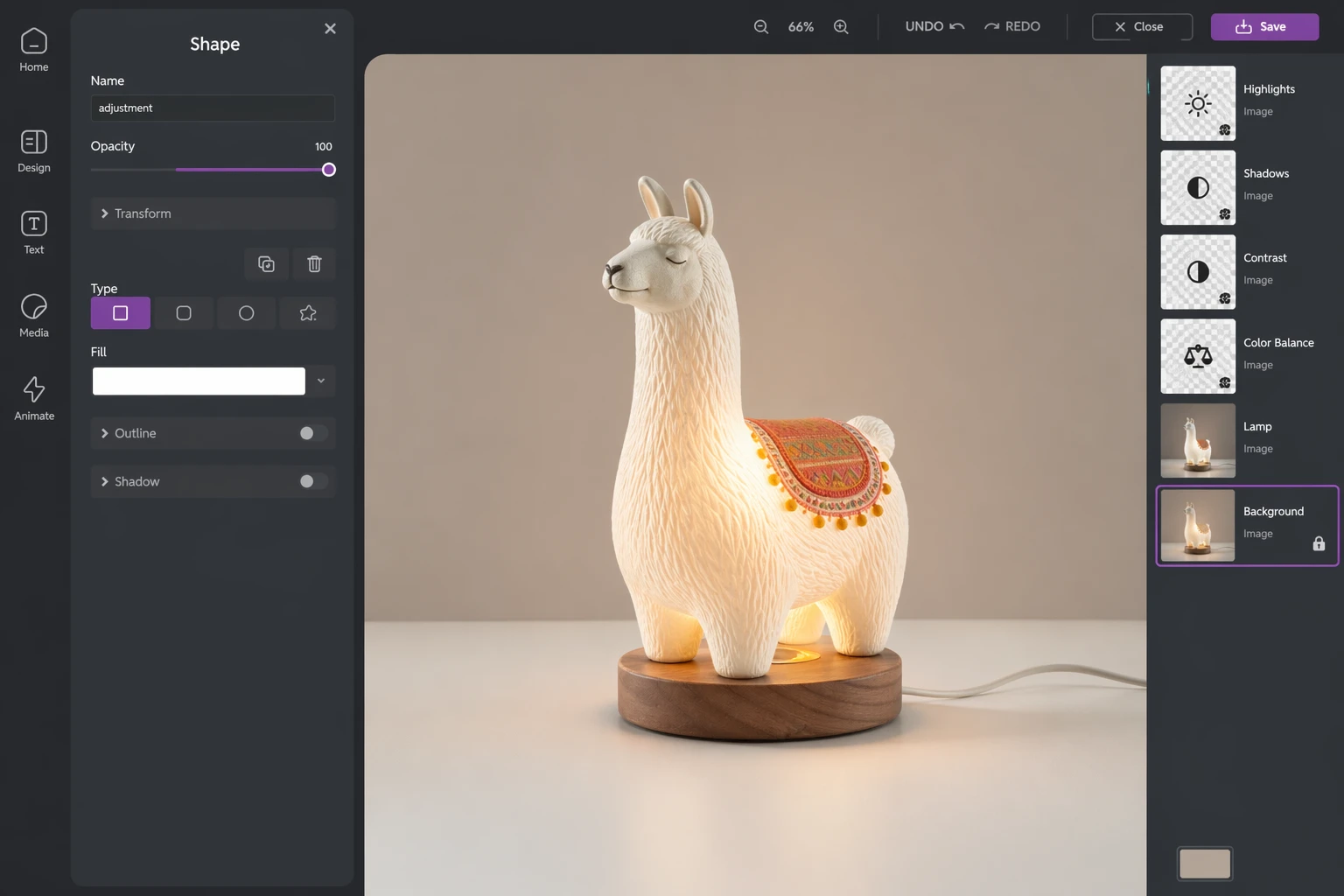
Task: Expand the Outline options chevron
Action: tap(105, 433)
